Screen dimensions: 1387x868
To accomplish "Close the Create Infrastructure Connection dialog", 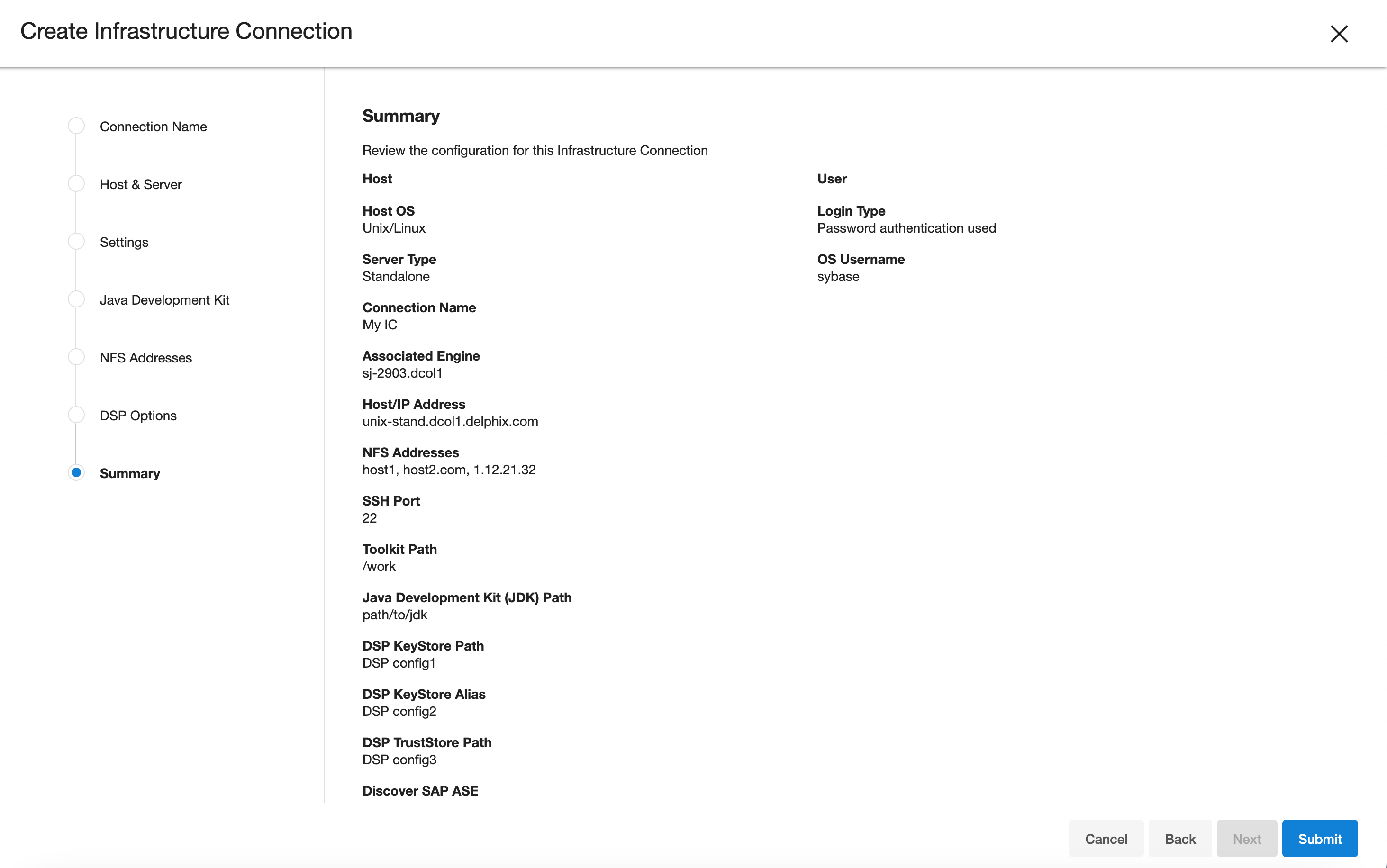I will pyautogui.click(x=1338, y=34).
